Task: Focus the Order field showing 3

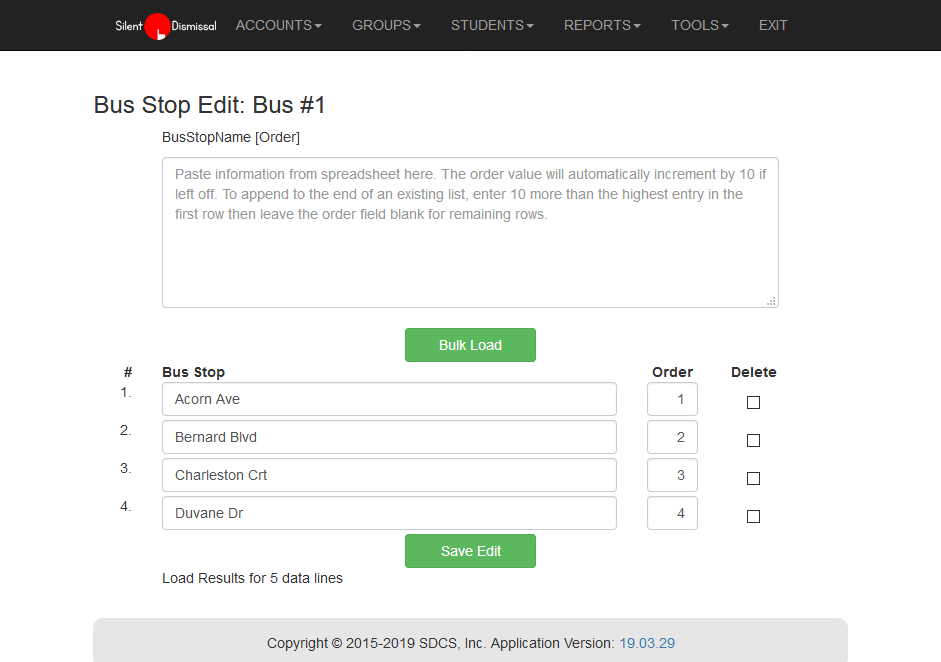Action: point(672,475)
